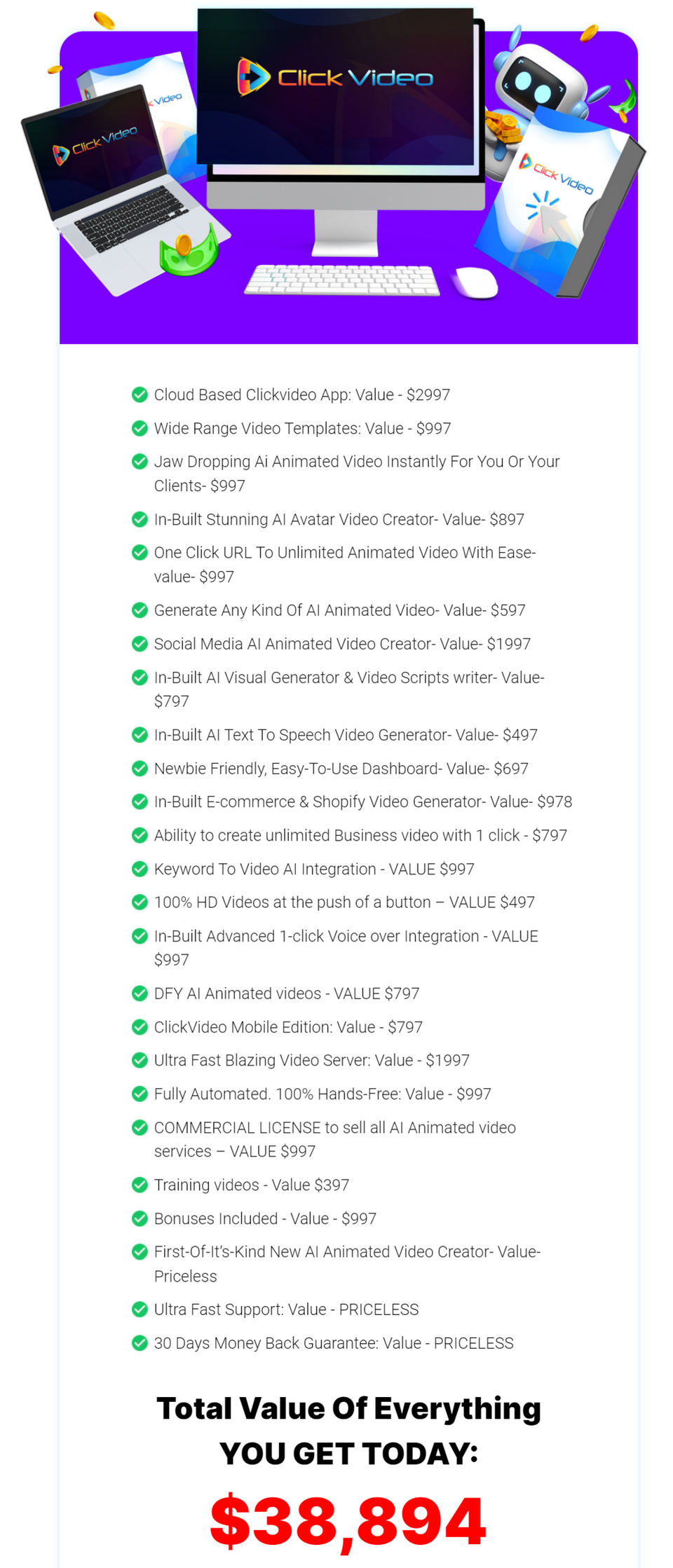The image size is (673, 1568).
Task: Click the checkmark beside 30 Days Money Back Guarantee
Action: 140,1343
